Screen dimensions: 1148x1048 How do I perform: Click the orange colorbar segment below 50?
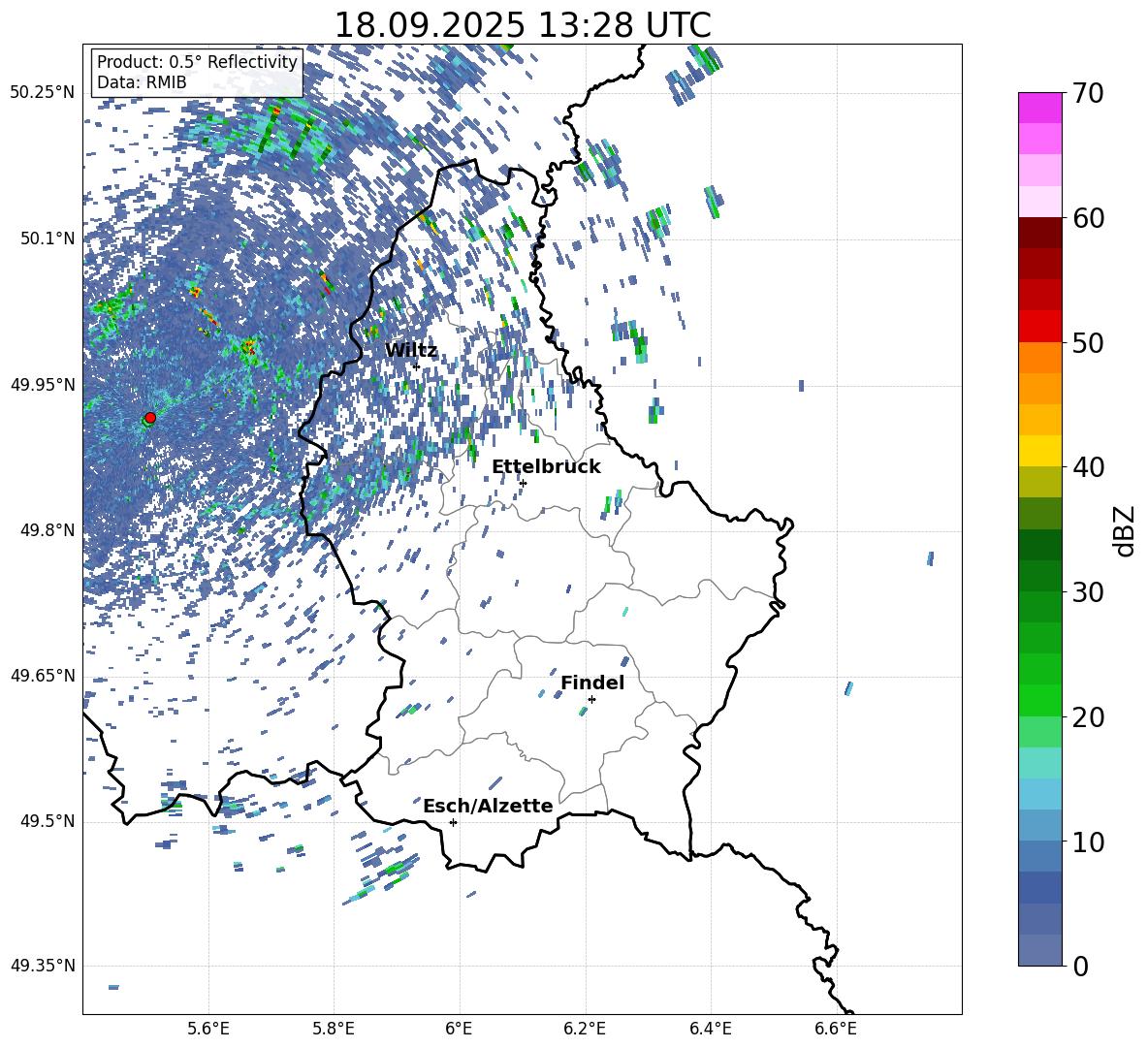tap(1039, 358)
